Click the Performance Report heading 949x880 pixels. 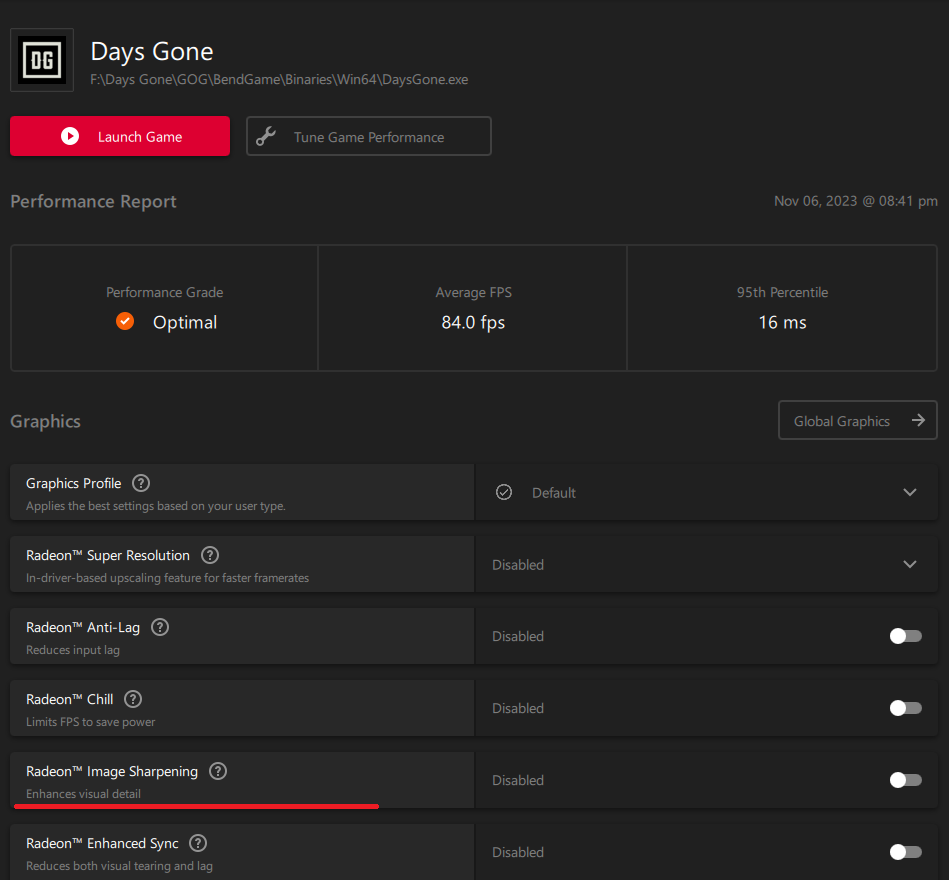(93, 202)
